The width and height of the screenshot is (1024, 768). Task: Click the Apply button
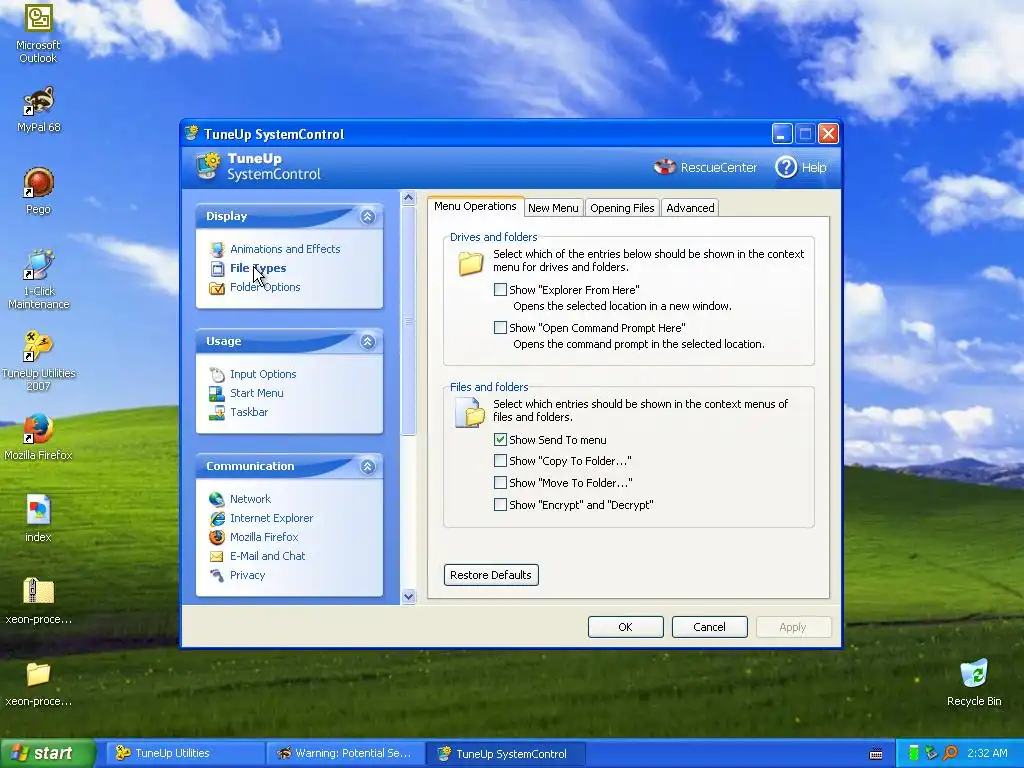(x=793, y=627)
